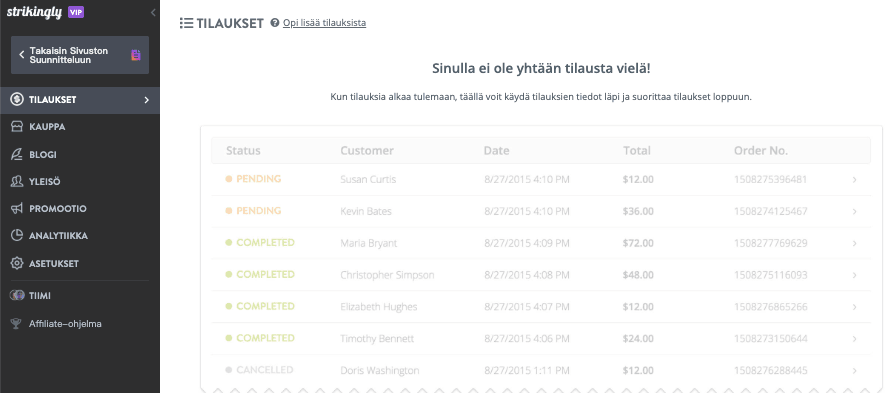This screenshot has width=885, height=393.
Task: Click the Kauppa storefront icon
Action: (x=17, y=127)
